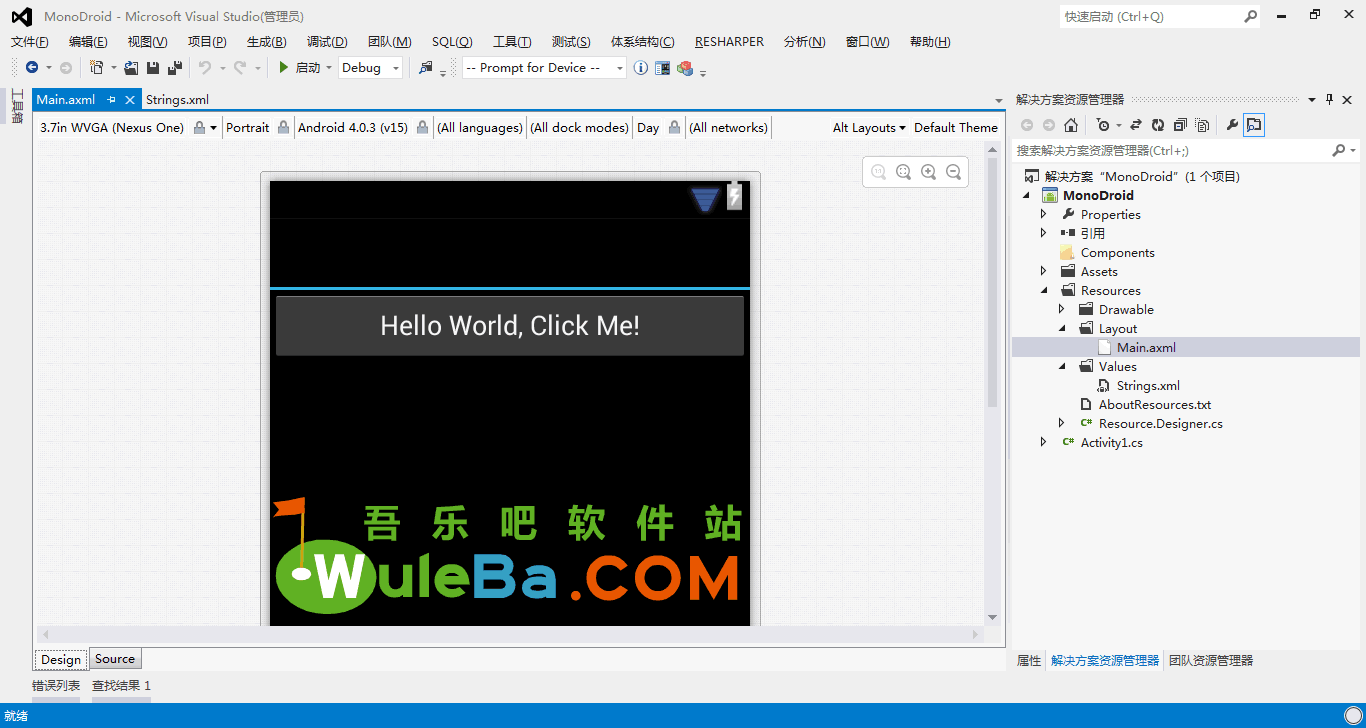This screenshot has width=1366, height=728.
Task: Click the Open File icon in toolbar
Action: (131, 67)
